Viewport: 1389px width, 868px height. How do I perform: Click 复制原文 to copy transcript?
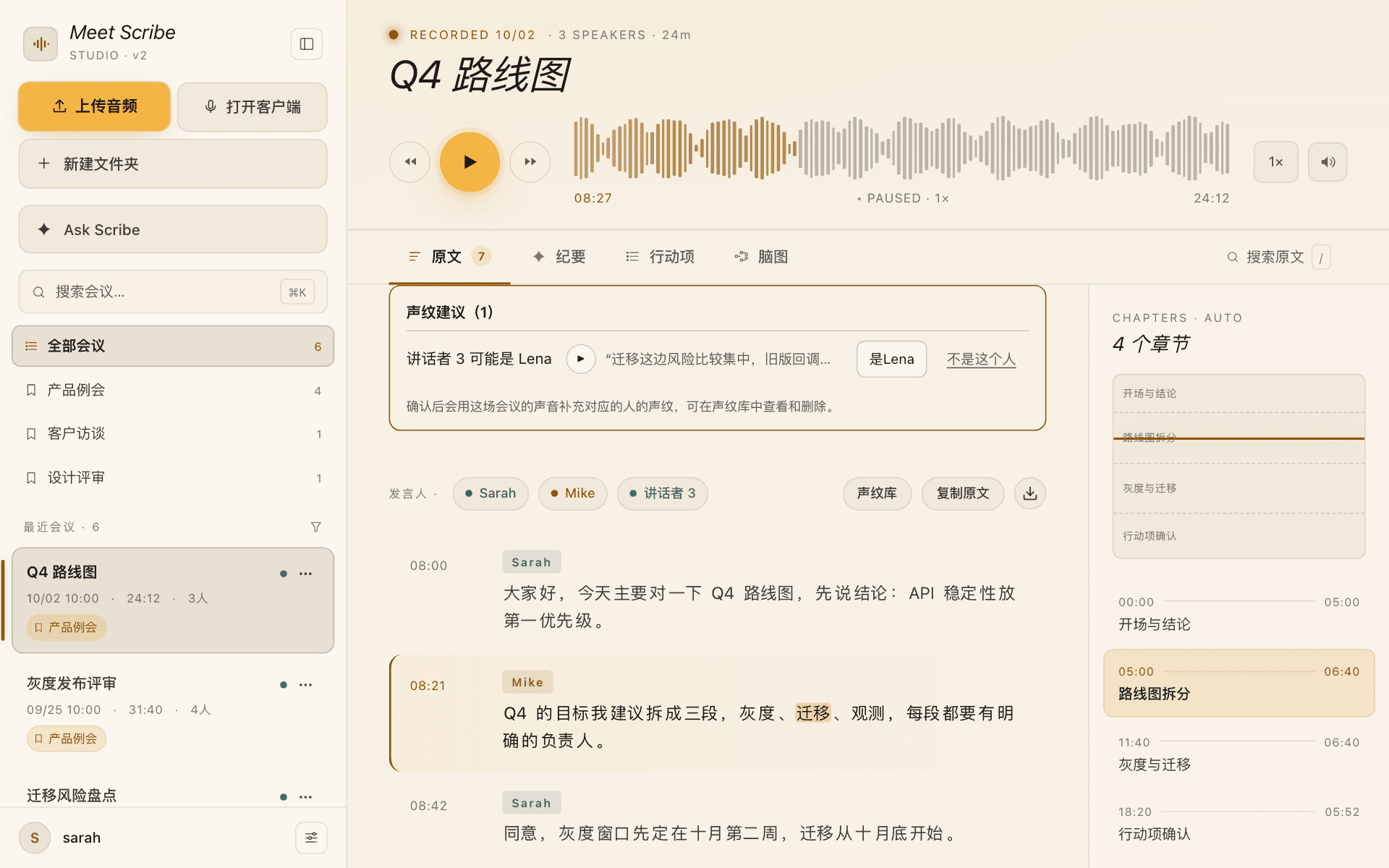click(962, 493)
